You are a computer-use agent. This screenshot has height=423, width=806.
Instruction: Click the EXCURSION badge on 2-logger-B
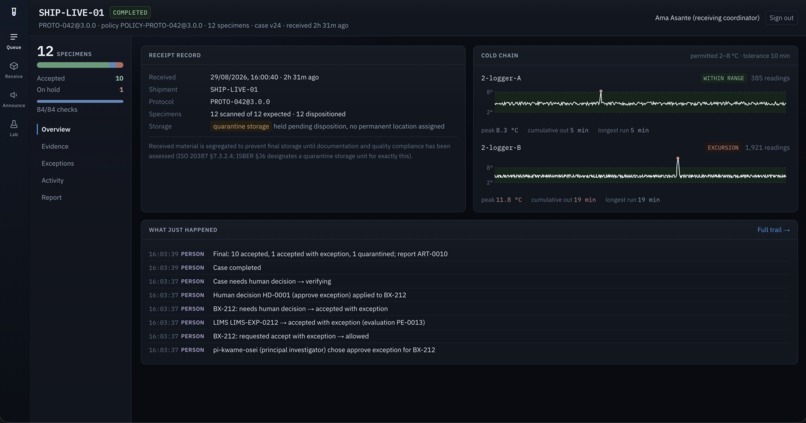[x=723, y=148]
